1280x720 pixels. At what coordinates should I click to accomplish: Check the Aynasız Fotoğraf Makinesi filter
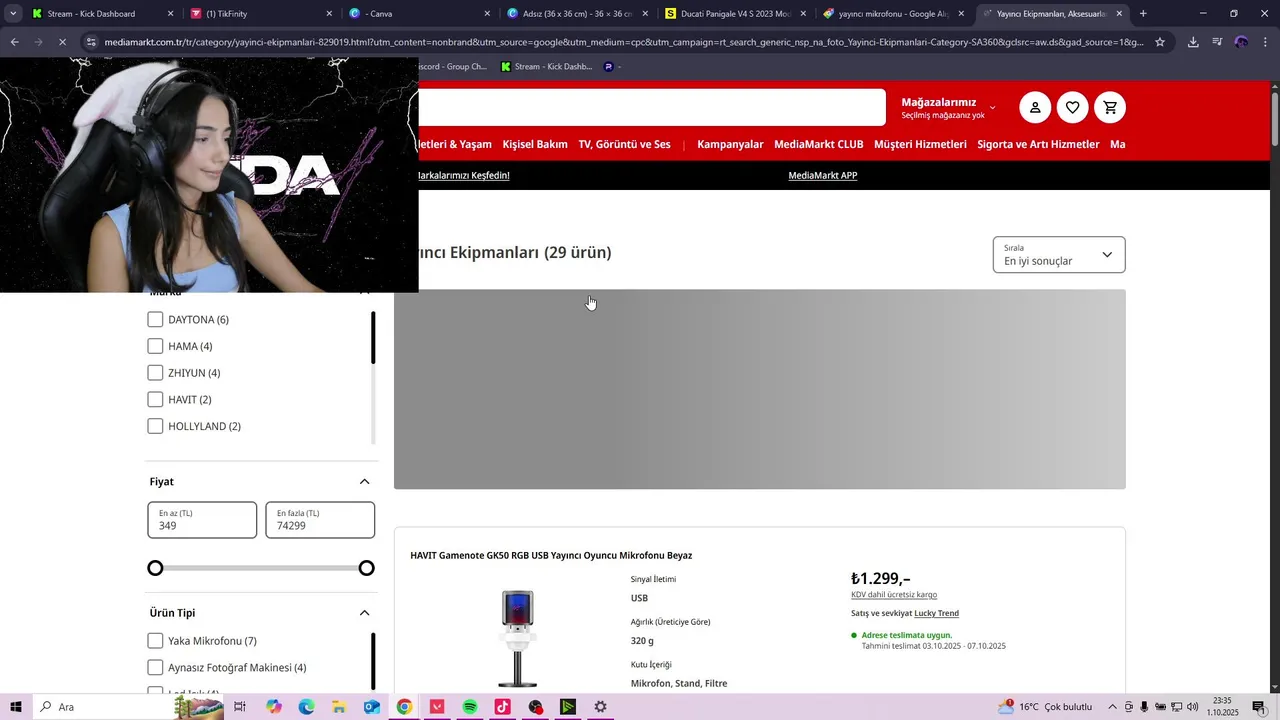[155, 667]
